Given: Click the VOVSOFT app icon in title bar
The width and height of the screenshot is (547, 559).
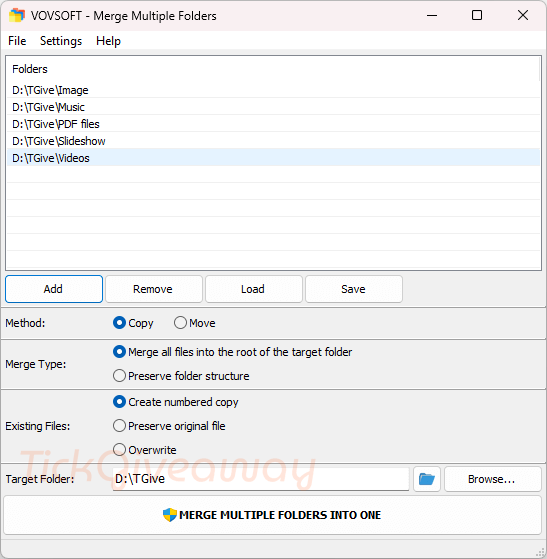Looking at the screenshot, I should (17, 16).
